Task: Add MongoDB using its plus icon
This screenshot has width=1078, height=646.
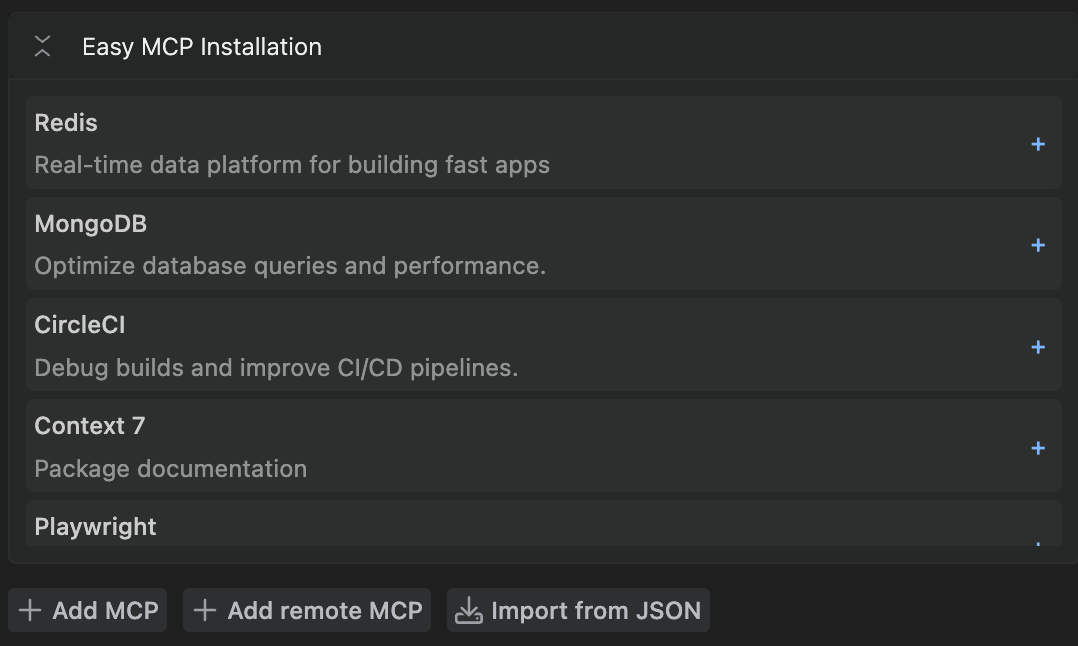Action: tap(1038, 245)
